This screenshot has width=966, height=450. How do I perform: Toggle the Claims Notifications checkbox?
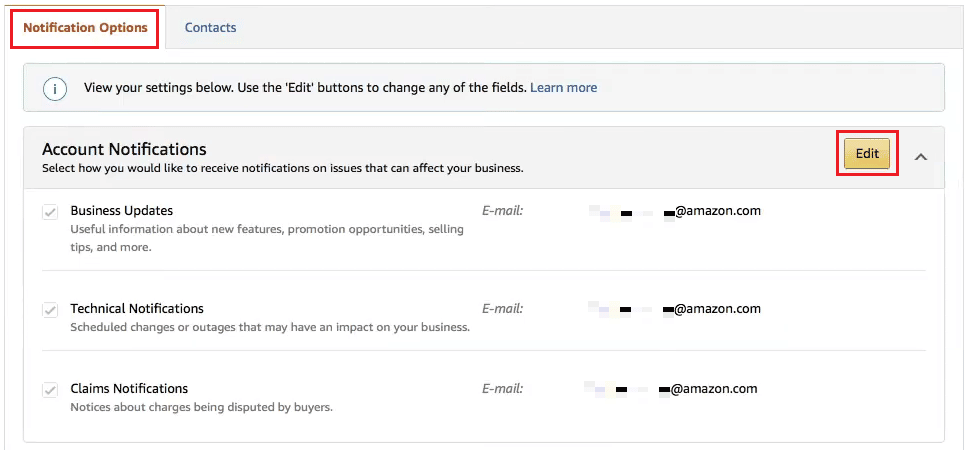click(50, 390)
